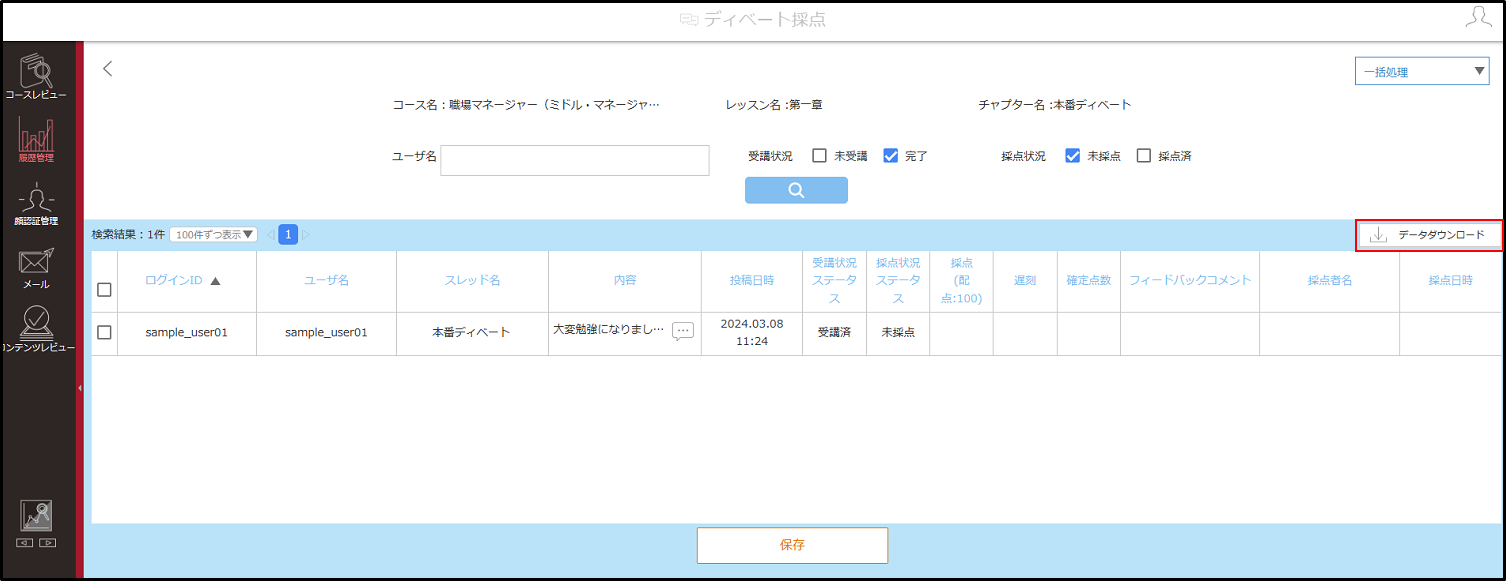Click the 大変勉強になりまし… content text
This screenshot has height=581, width=1506.
(608, 328)
